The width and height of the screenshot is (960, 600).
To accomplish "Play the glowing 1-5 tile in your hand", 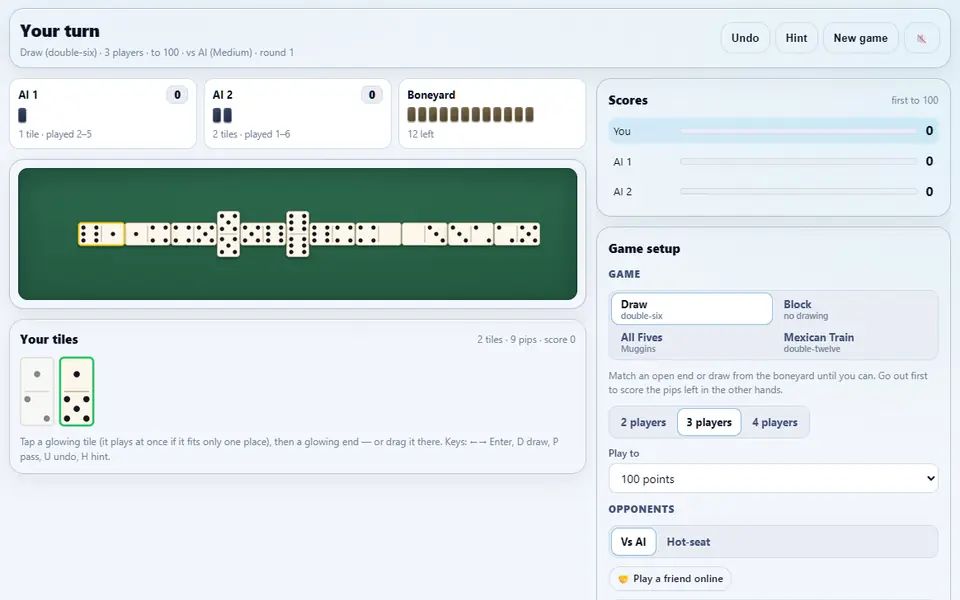I will [x=77, y=391].
